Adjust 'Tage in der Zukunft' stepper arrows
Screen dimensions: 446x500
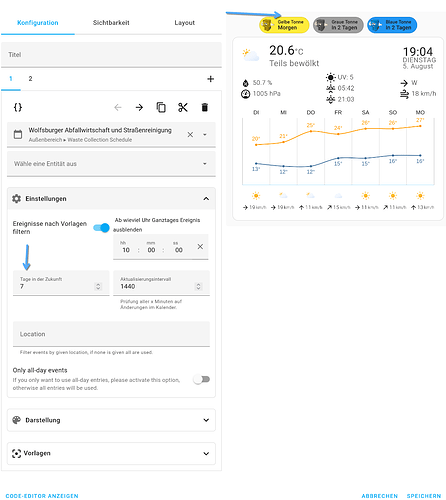(98, 287)
